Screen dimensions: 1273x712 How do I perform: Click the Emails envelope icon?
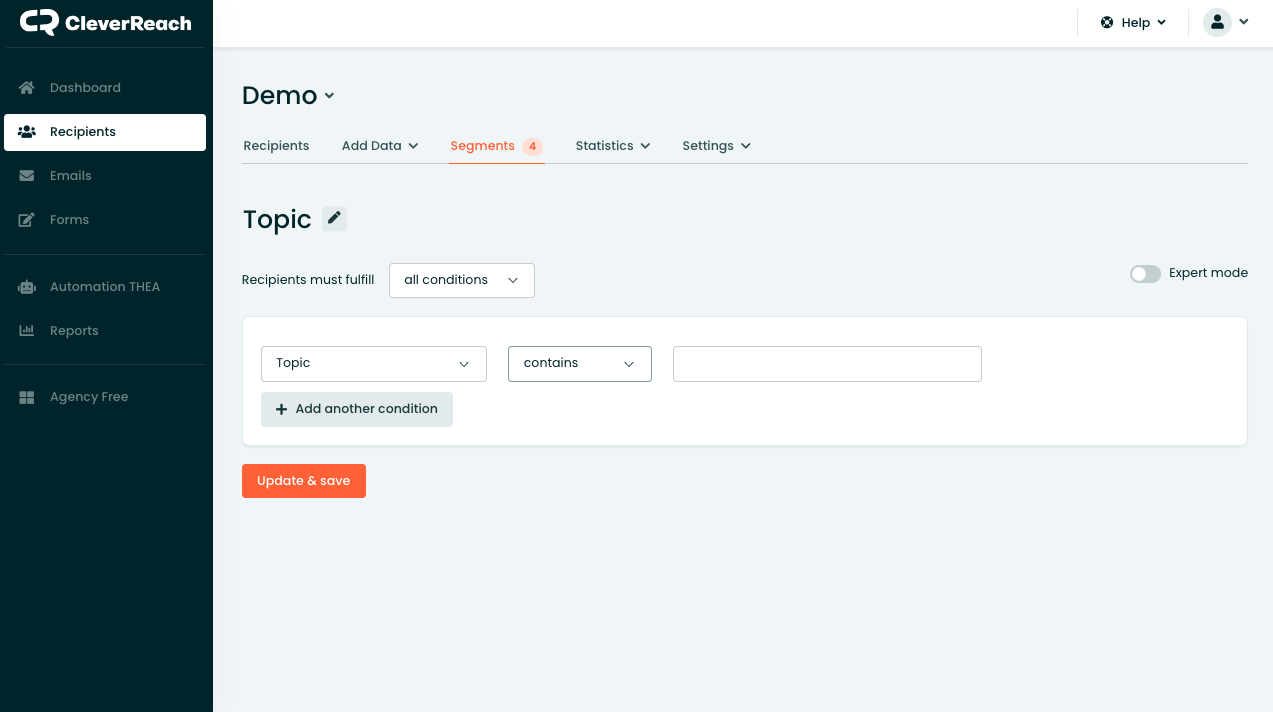27,176
